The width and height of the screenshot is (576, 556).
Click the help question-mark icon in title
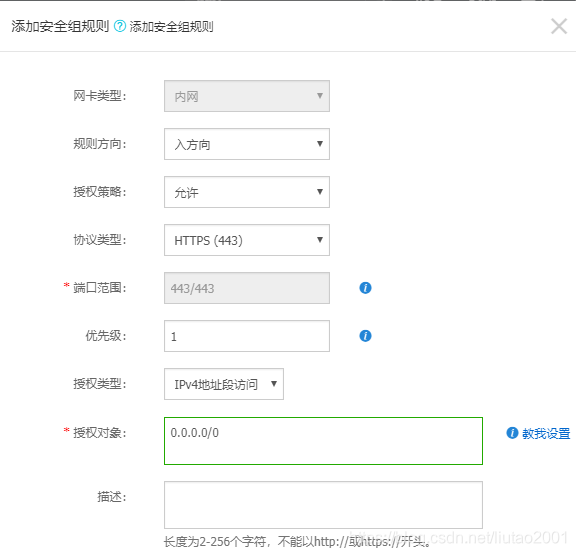(120, 26)
